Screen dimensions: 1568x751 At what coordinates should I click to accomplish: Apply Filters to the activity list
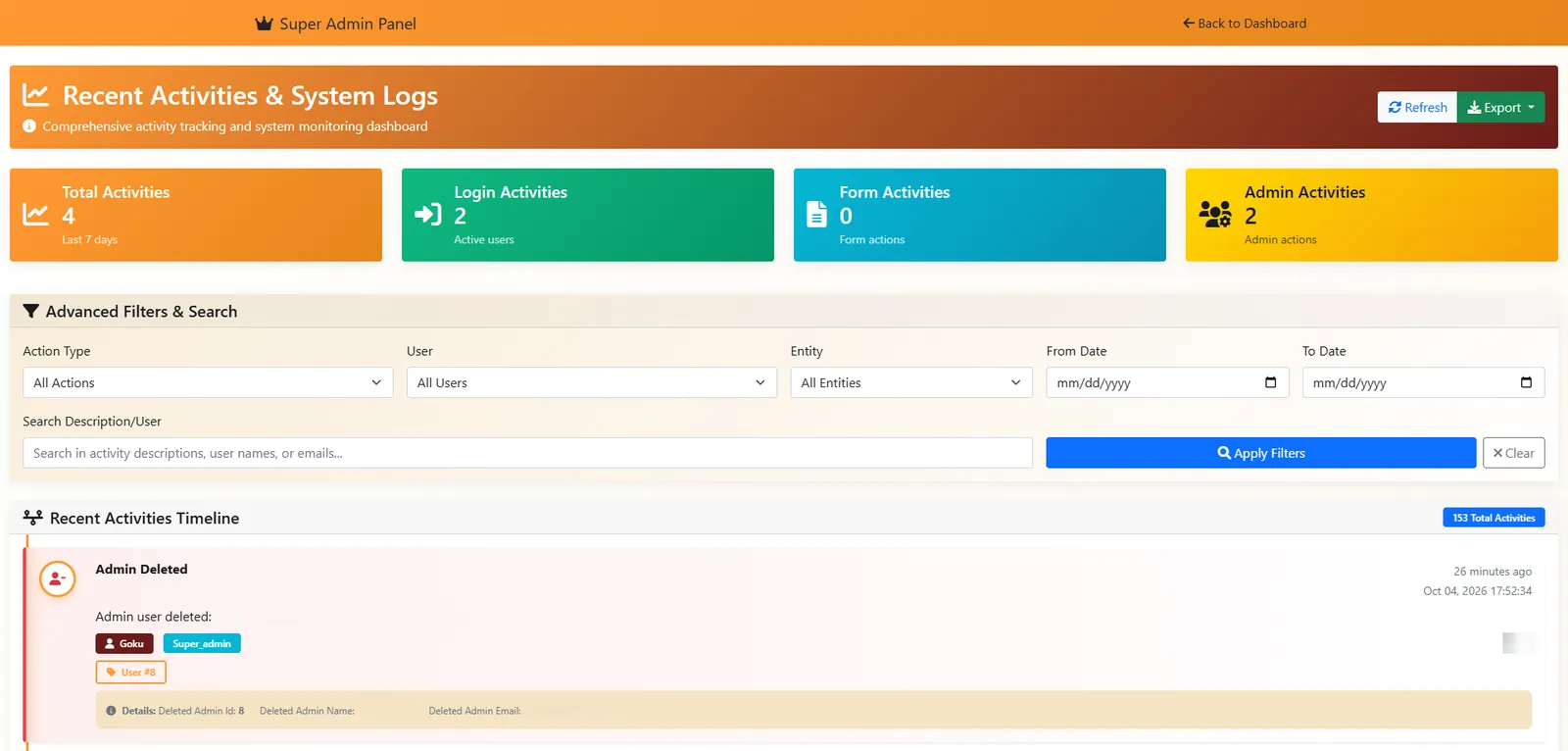point(1260,453)
